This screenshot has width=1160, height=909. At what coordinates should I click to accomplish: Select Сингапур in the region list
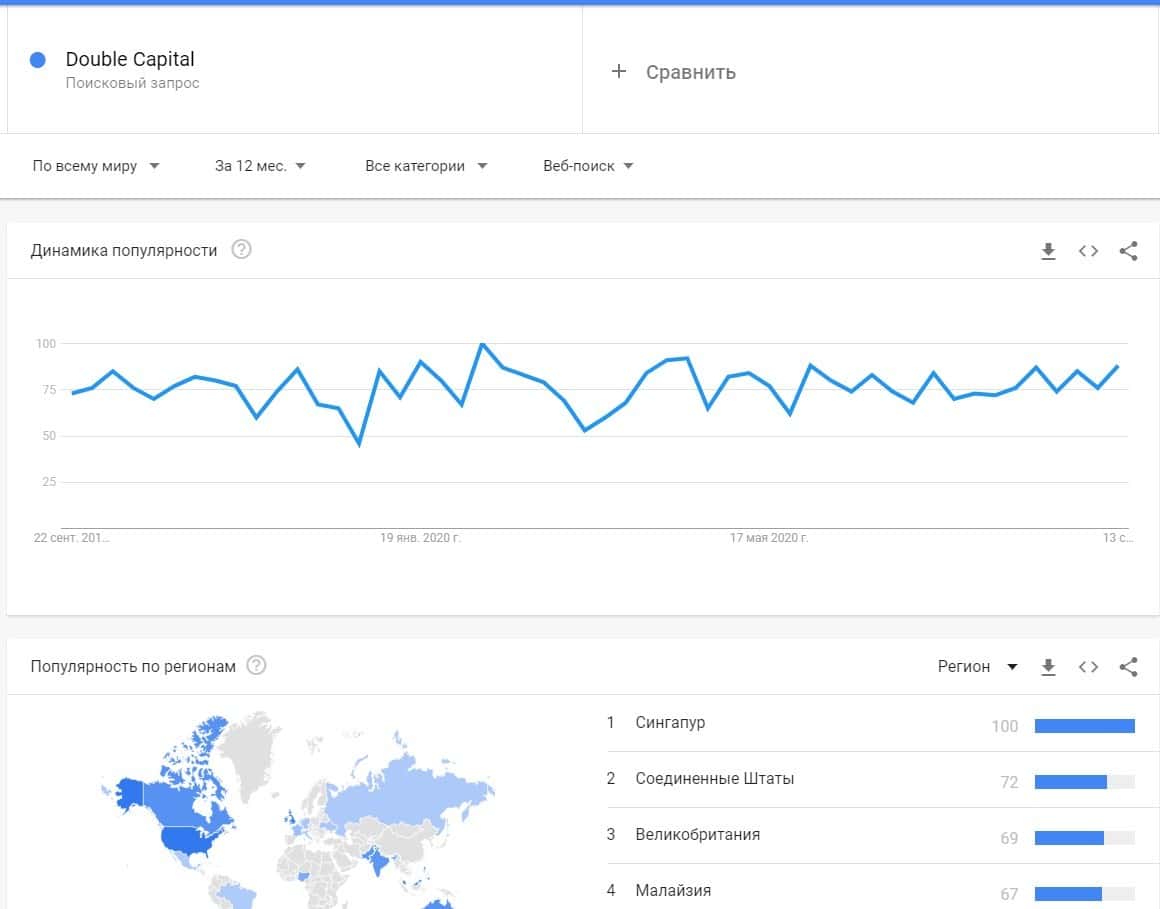click(670, 722)
